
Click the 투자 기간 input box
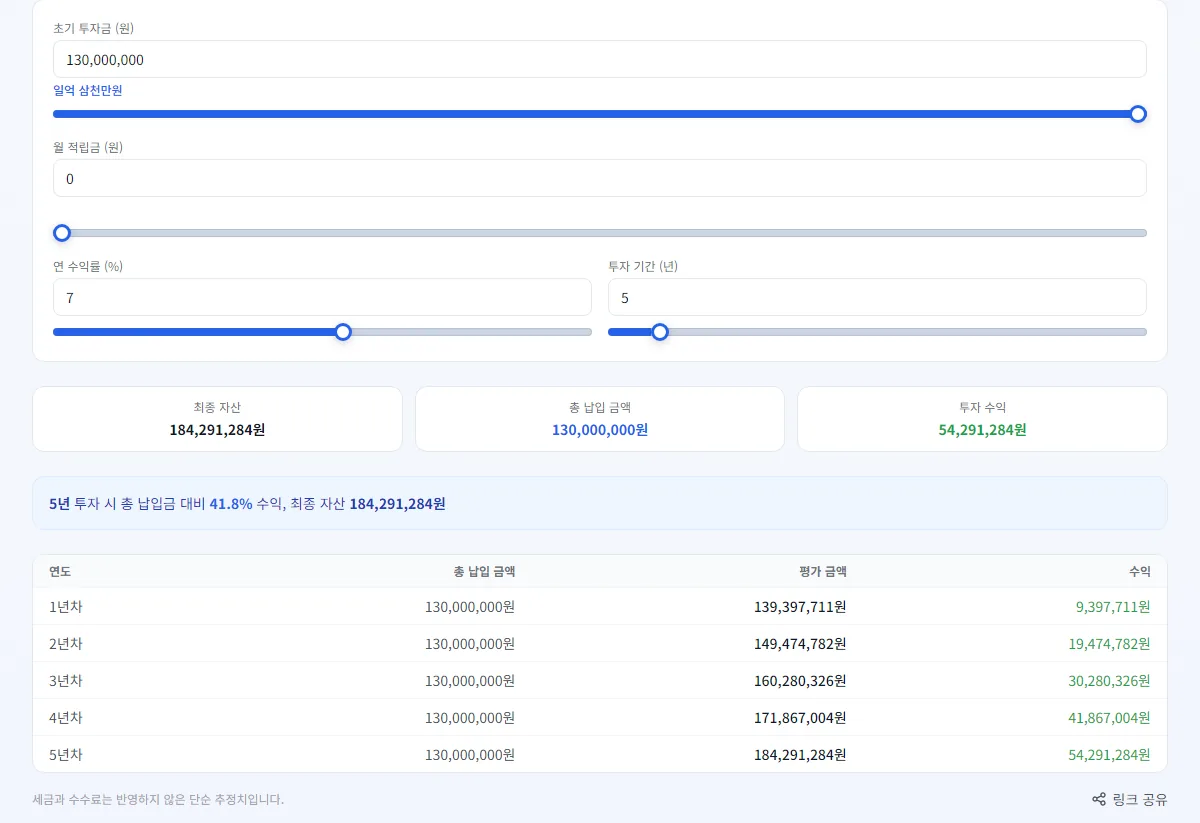tap(877, 297)
